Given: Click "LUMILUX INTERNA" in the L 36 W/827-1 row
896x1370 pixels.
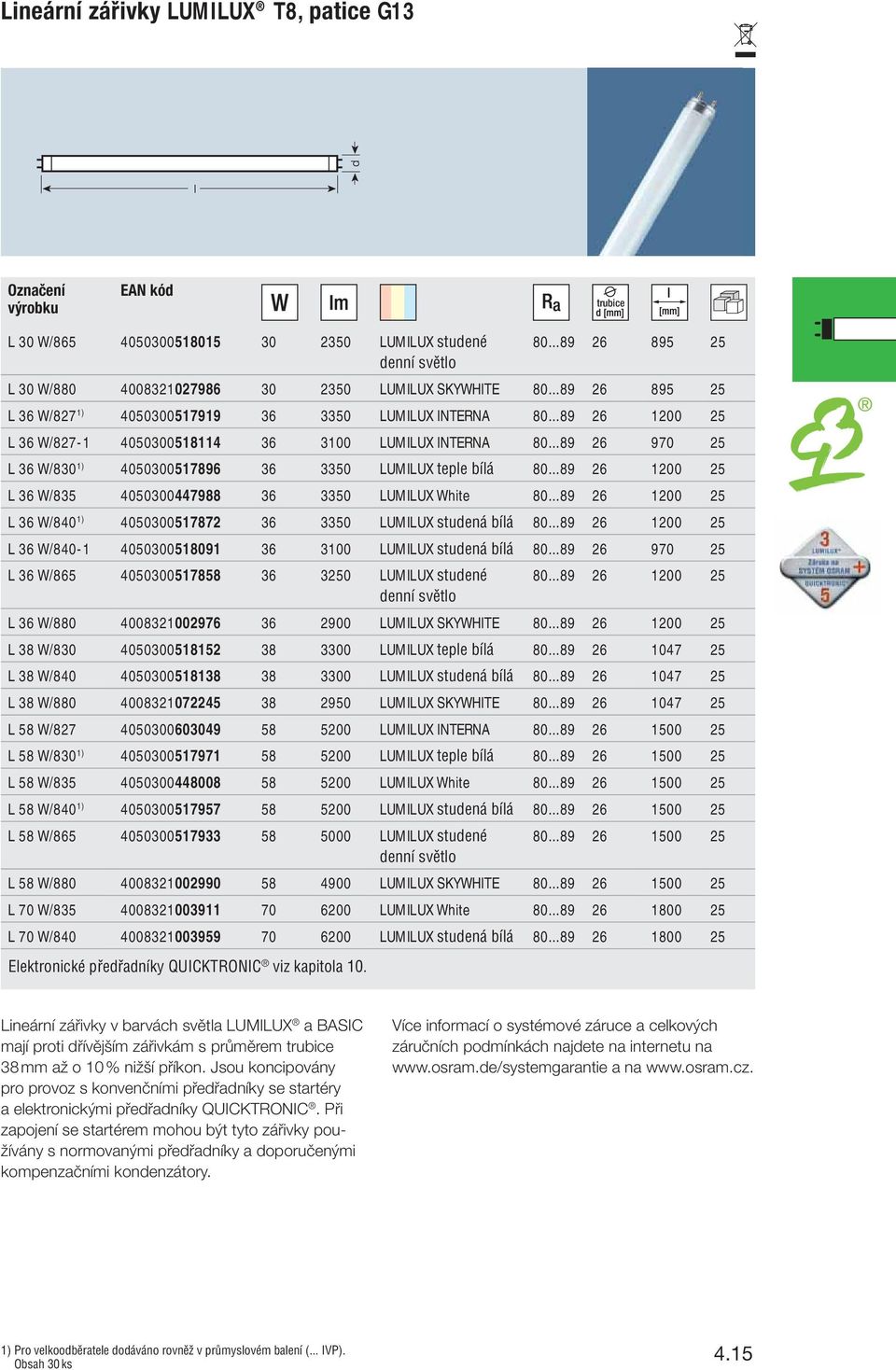Looking at the screenshot, I should coord(435,442).
